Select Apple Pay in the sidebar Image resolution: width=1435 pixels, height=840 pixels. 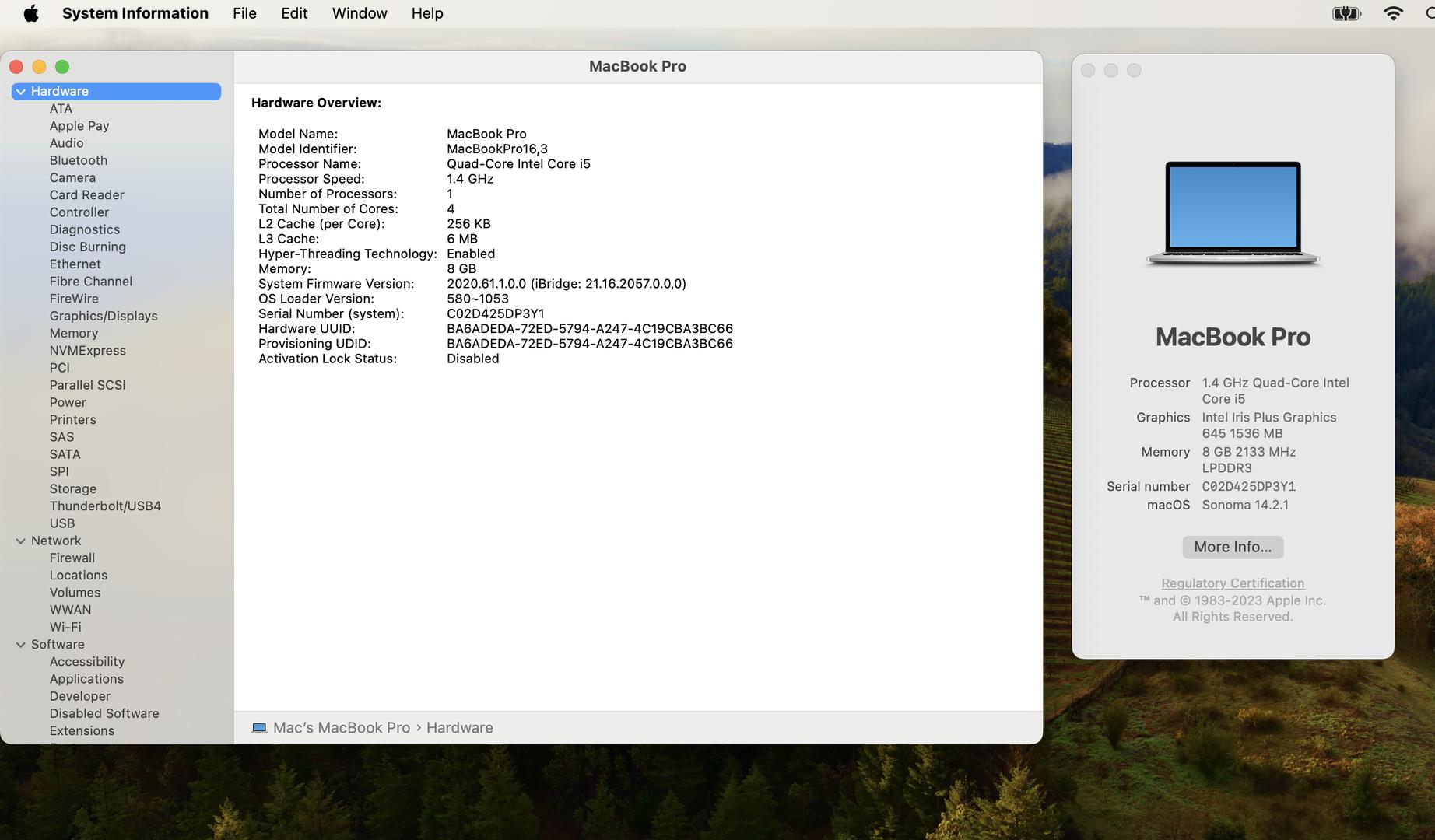pos(79,126)
